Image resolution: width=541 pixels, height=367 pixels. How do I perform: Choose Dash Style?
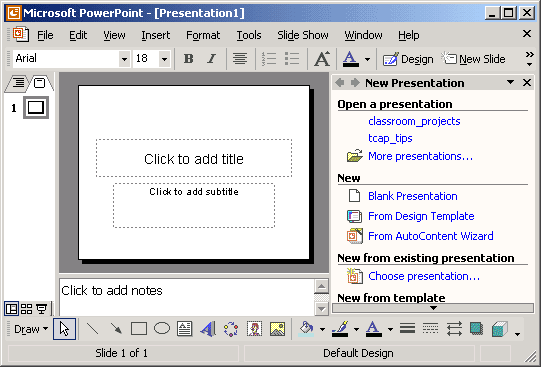pyautogui.click(x=430, y=329)
